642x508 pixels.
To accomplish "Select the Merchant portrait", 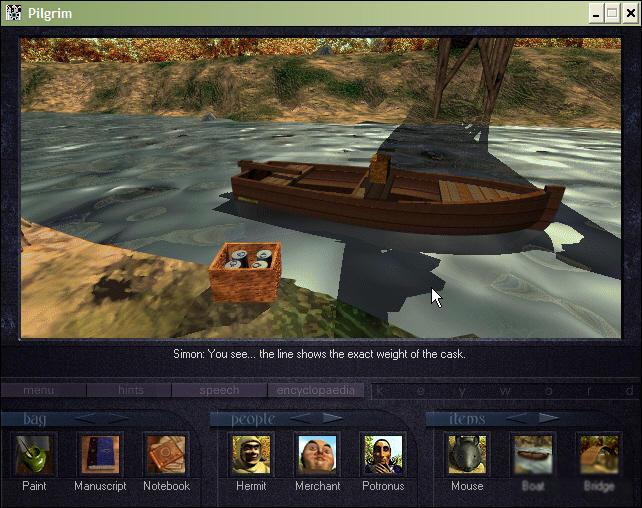I will (x=317, y=454).
